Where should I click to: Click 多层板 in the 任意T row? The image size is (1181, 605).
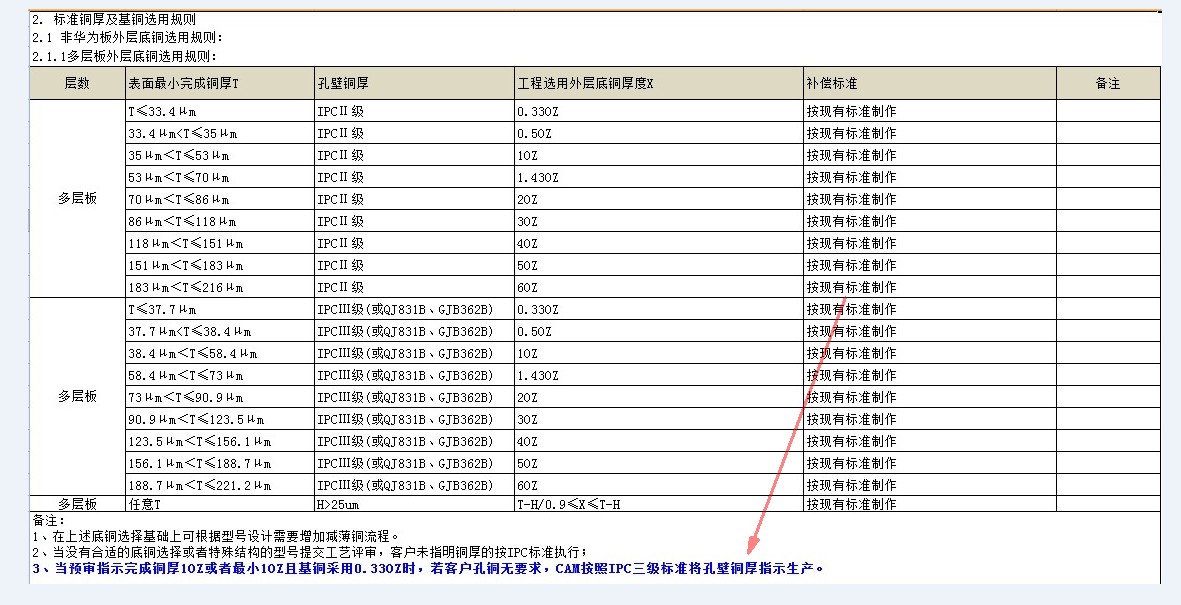click(78, 504)
